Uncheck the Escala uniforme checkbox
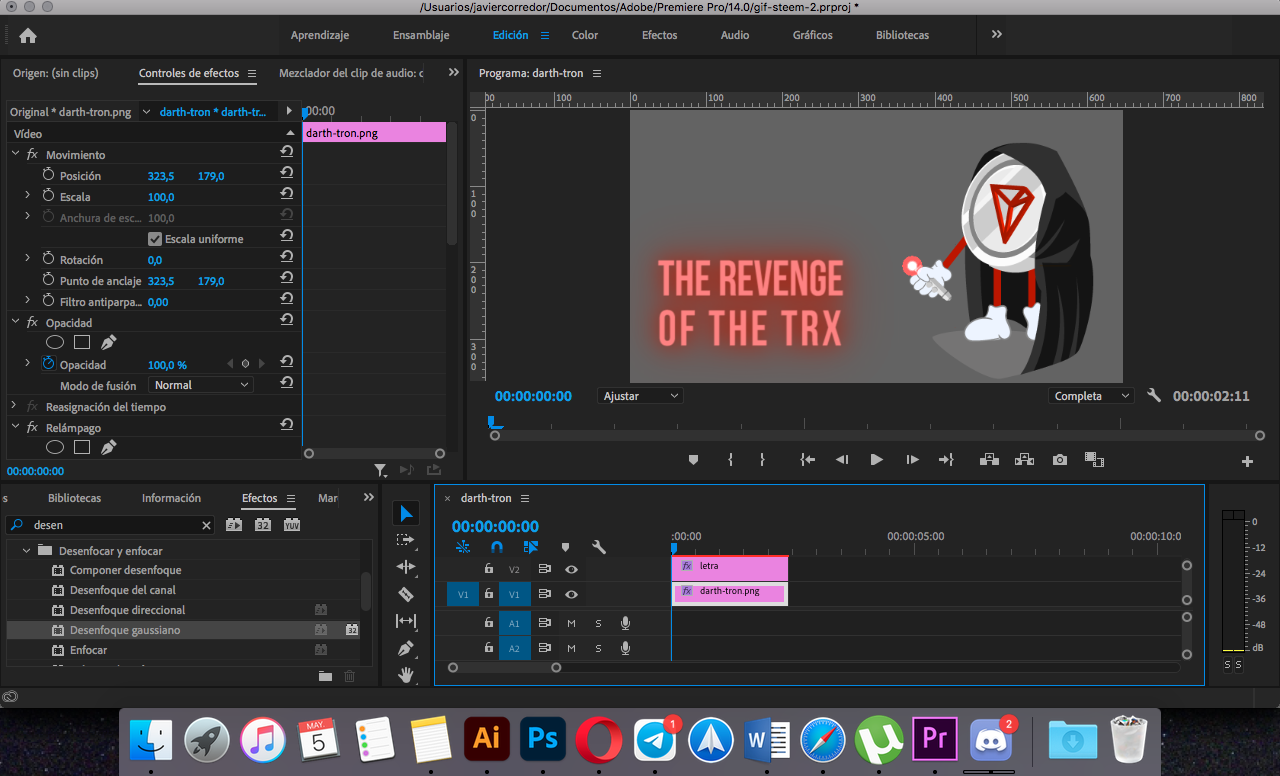This screenshot has height=776, width=1280. point(155,239)
